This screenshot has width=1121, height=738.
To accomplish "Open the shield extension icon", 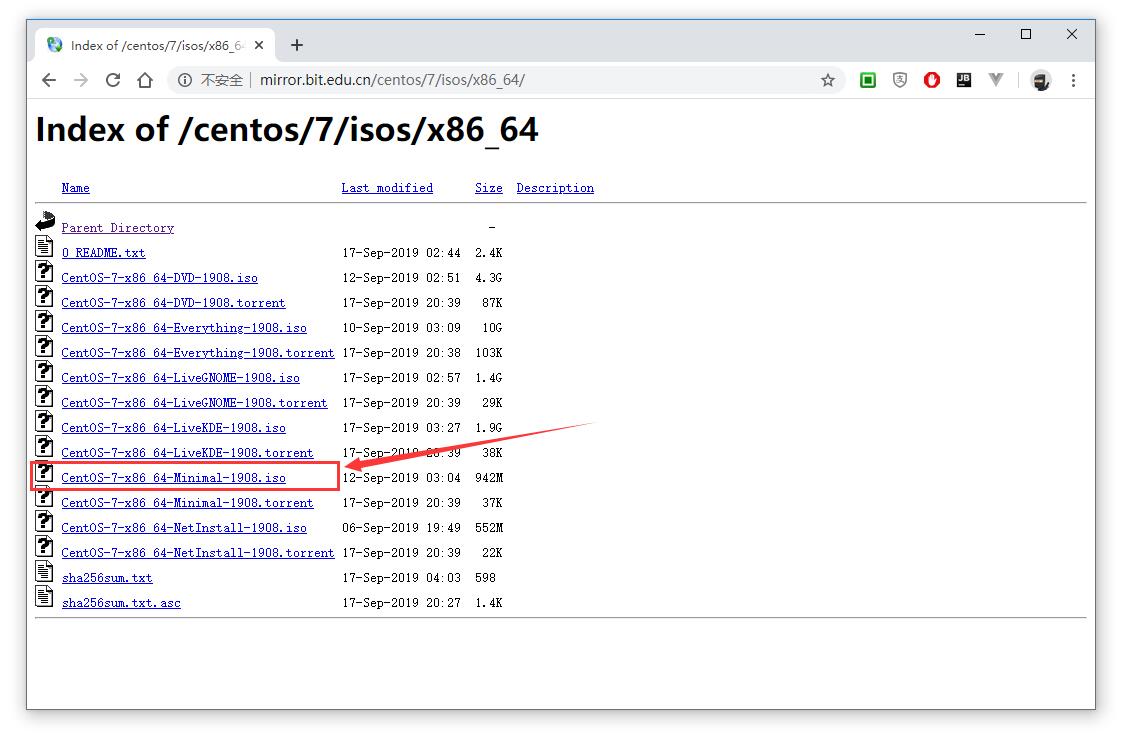I will pyautogui.click(x=900, y=80).
